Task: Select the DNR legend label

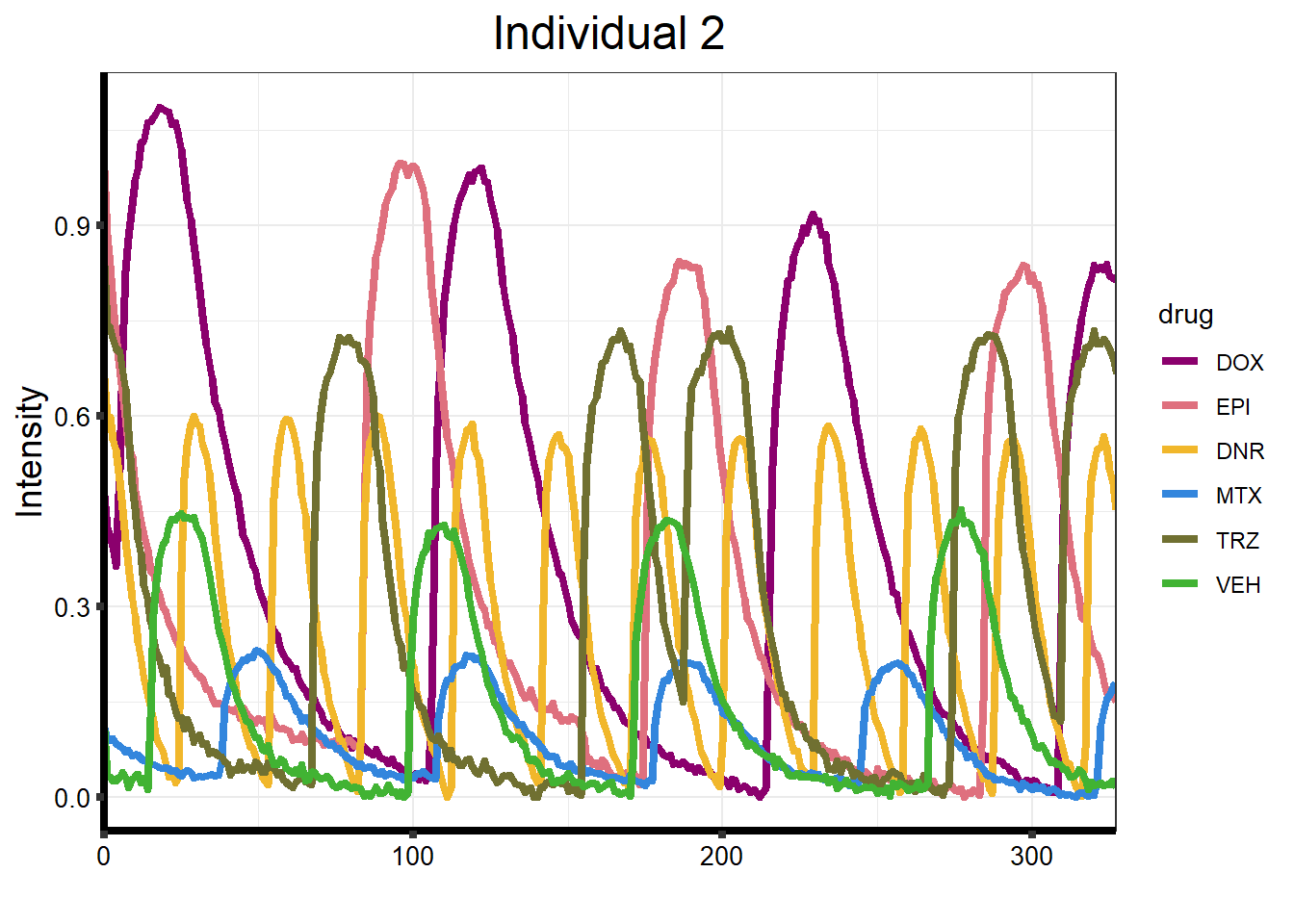Action: tap(1239, 451)
